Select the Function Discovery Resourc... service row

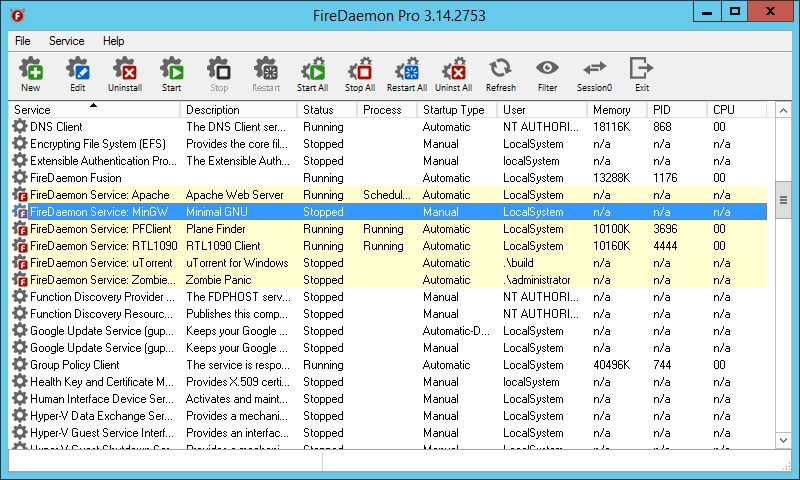point(388,314)
